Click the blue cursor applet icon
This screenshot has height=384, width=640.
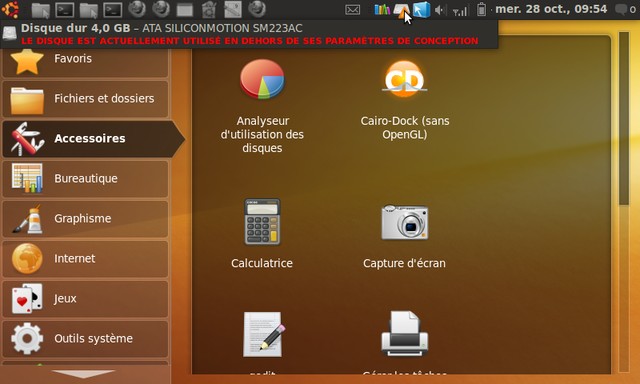tap(421, 9)
